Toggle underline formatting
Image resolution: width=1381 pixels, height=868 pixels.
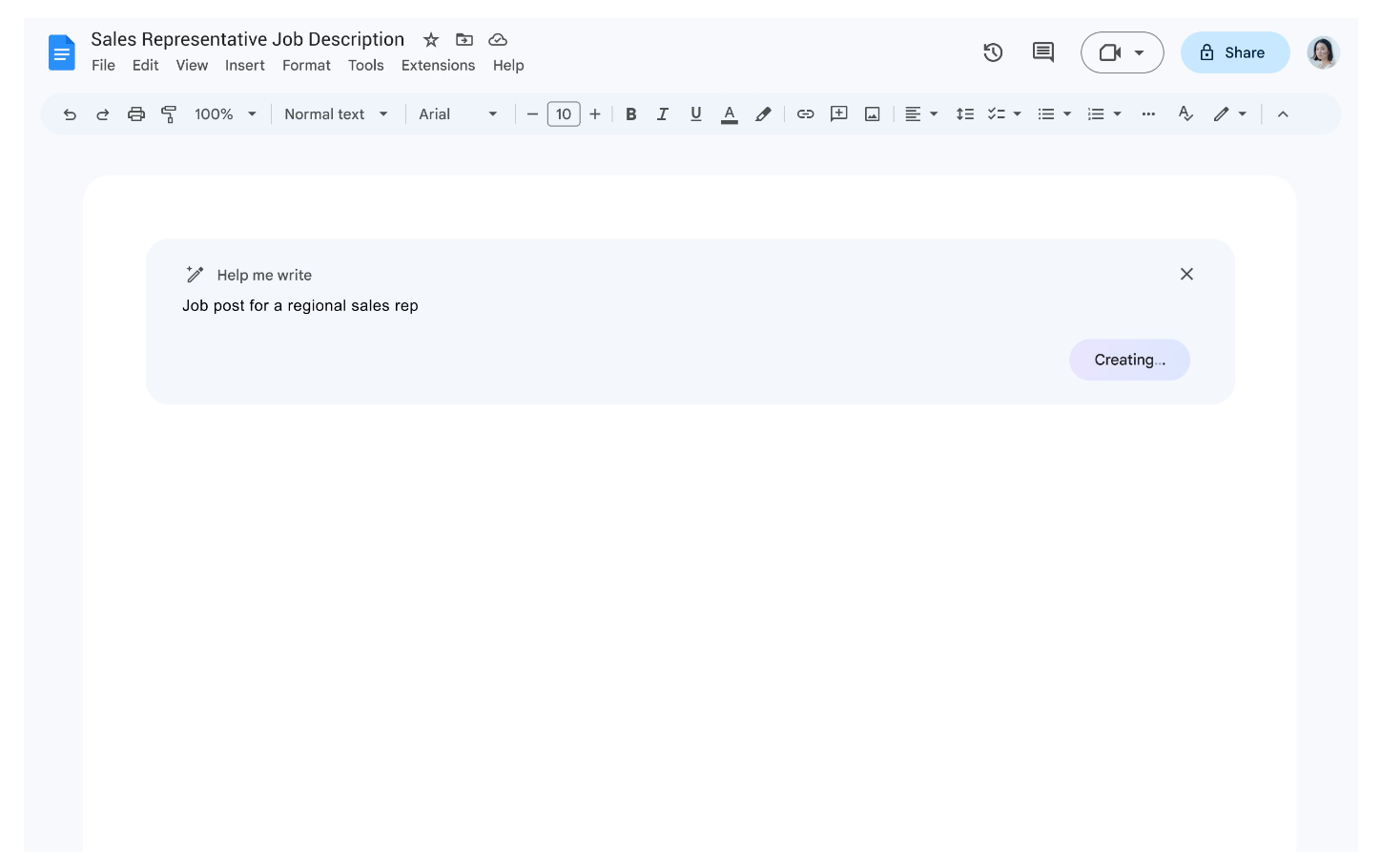[696, 114]
